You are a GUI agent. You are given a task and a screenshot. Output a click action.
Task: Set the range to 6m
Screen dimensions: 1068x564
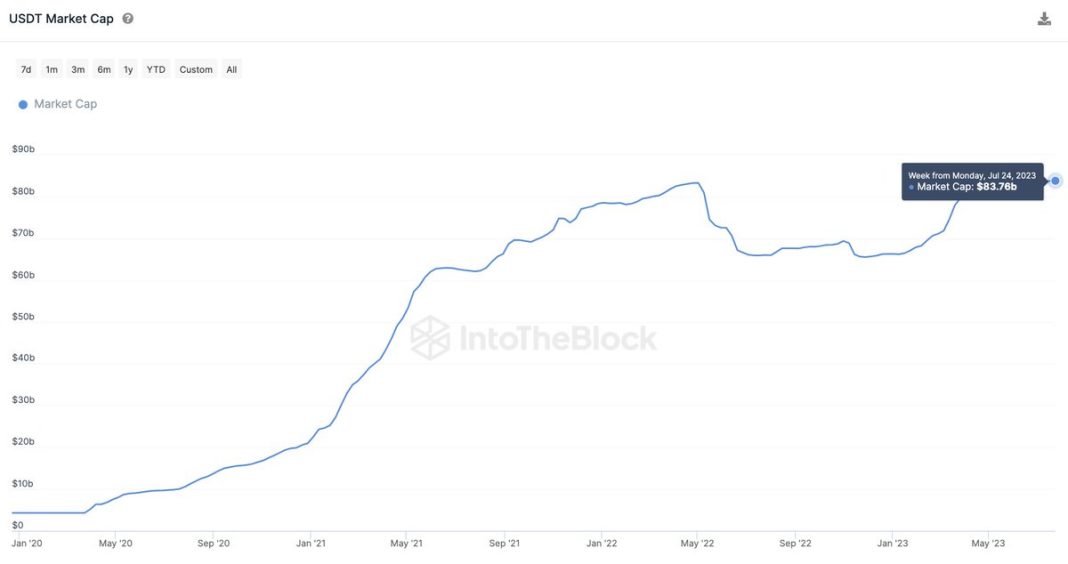point(104,70)
